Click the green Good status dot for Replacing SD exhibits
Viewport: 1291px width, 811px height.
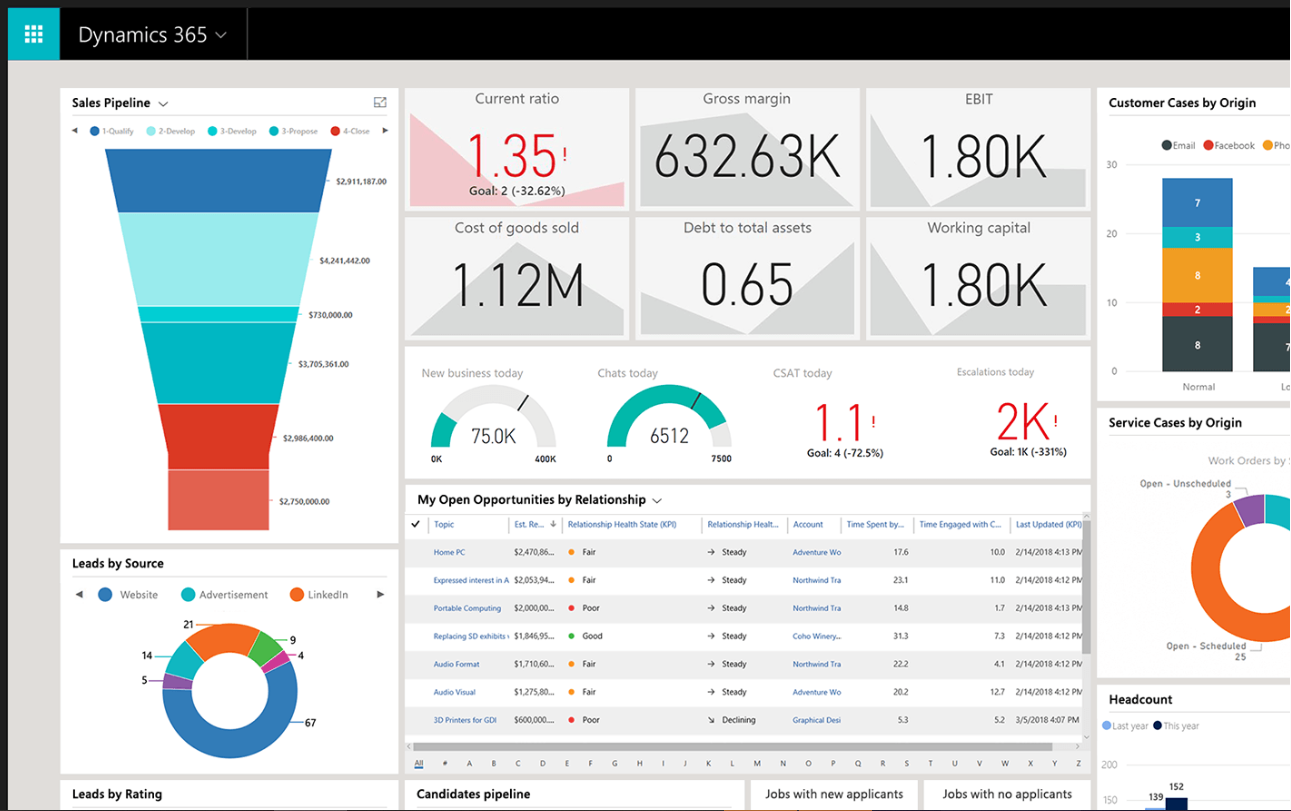tap(571, 636)
